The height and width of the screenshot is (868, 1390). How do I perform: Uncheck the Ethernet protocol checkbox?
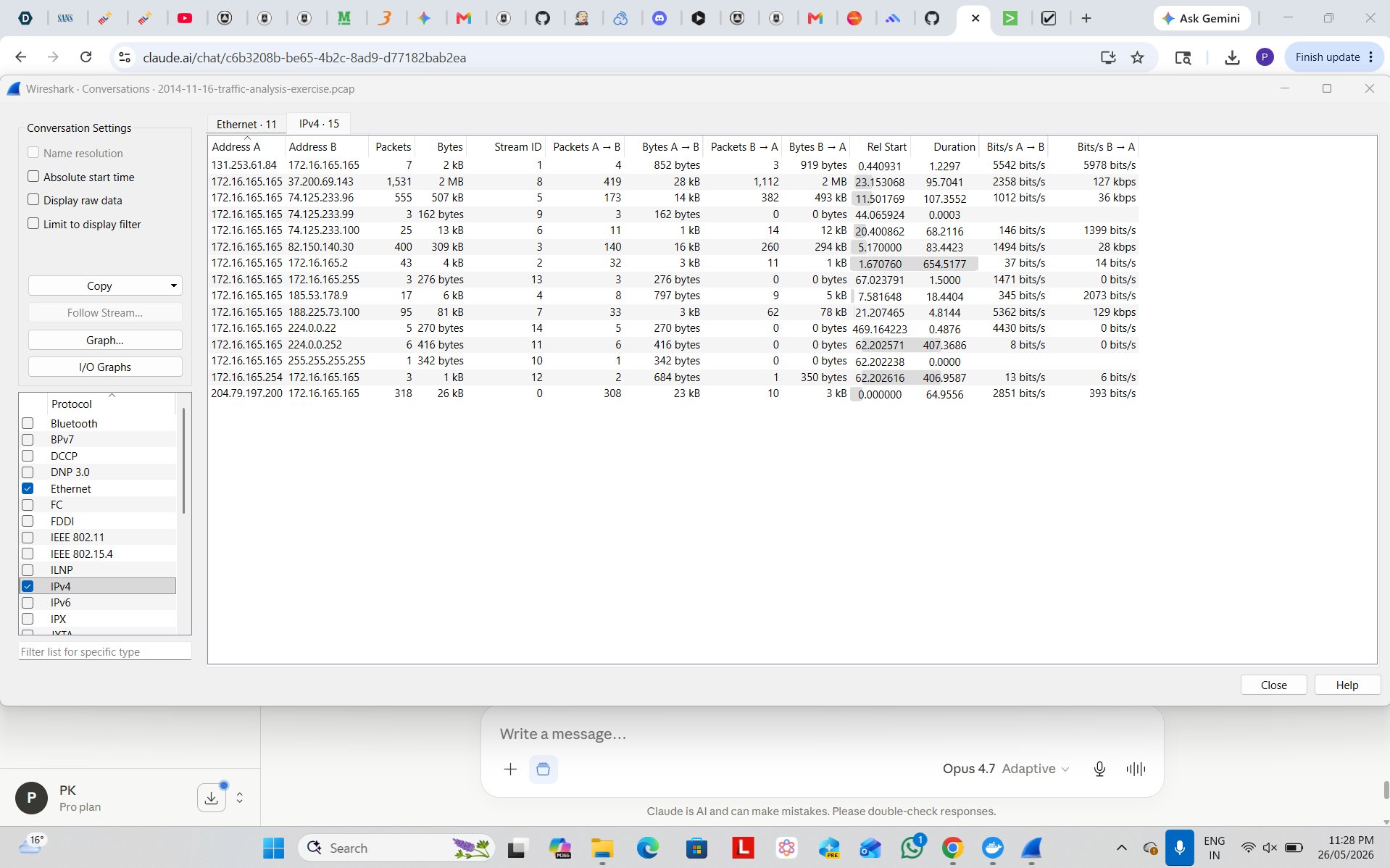[28, 488]
